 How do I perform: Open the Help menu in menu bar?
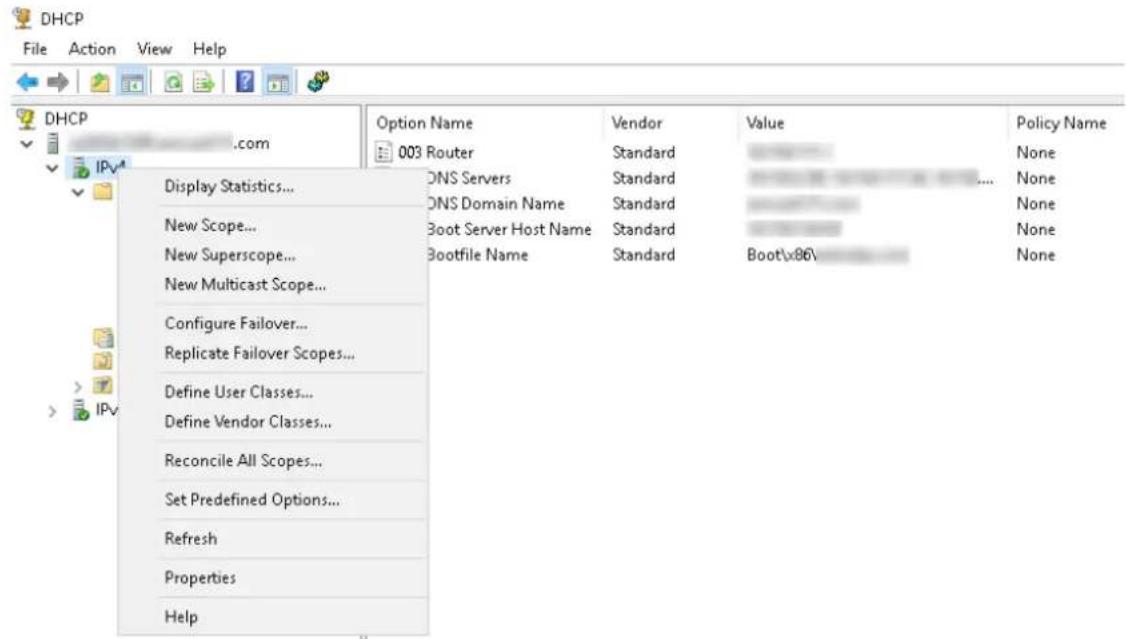point(209,49)
